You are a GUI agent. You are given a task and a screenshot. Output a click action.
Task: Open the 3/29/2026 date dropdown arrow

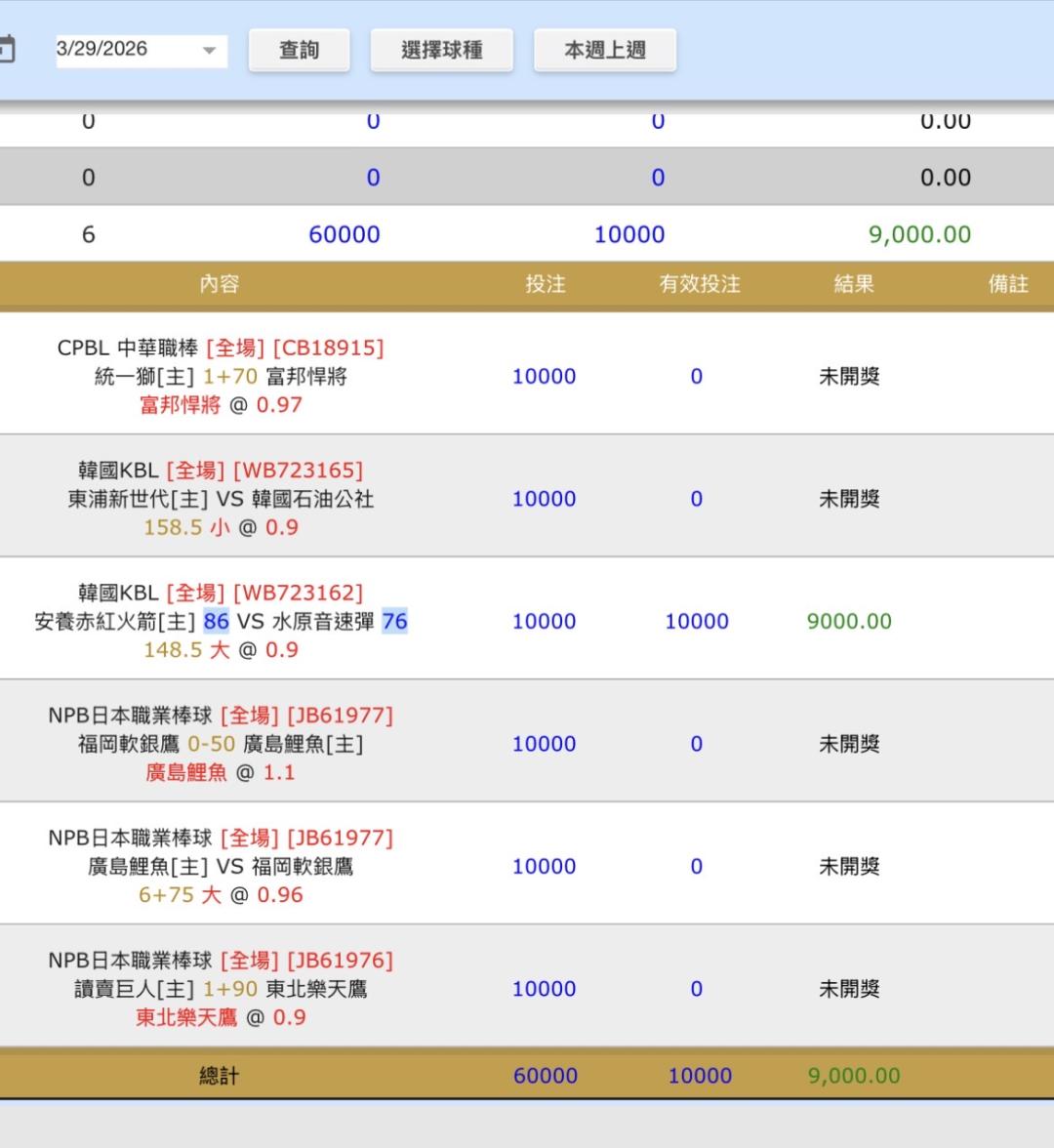[x=209, y=51]
